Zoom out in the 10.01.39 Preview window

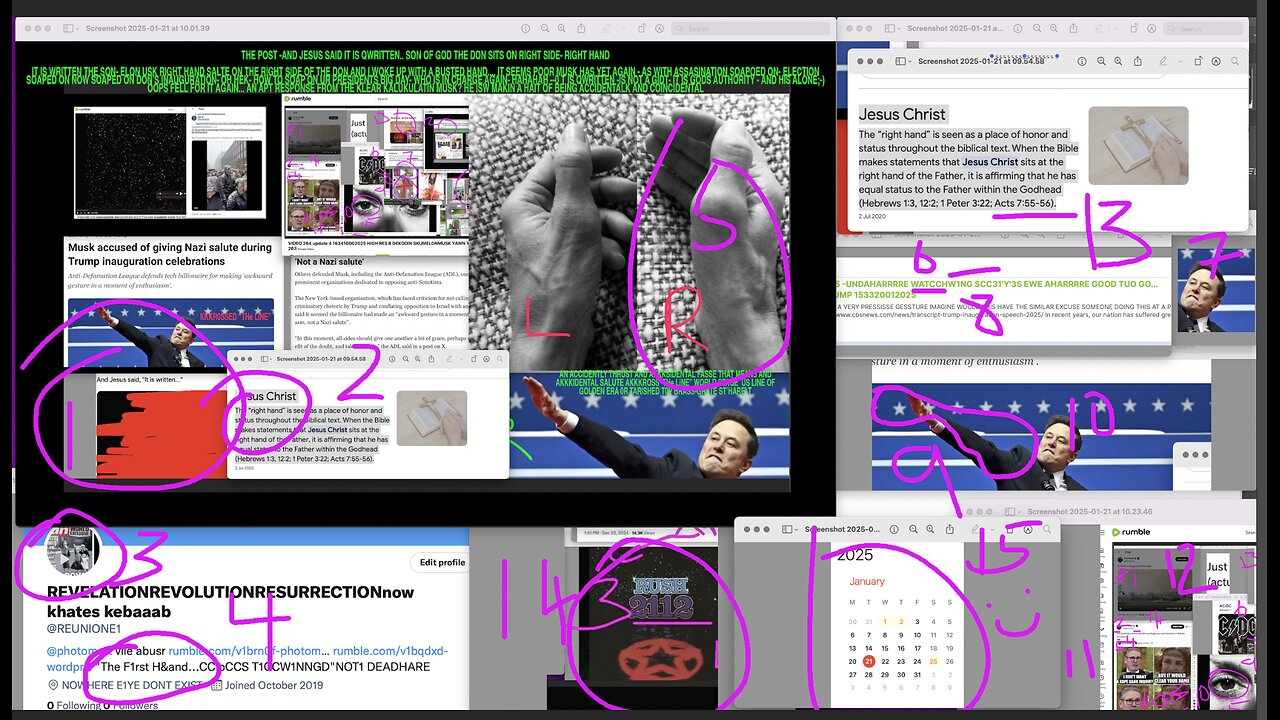[x=545, y=28]
